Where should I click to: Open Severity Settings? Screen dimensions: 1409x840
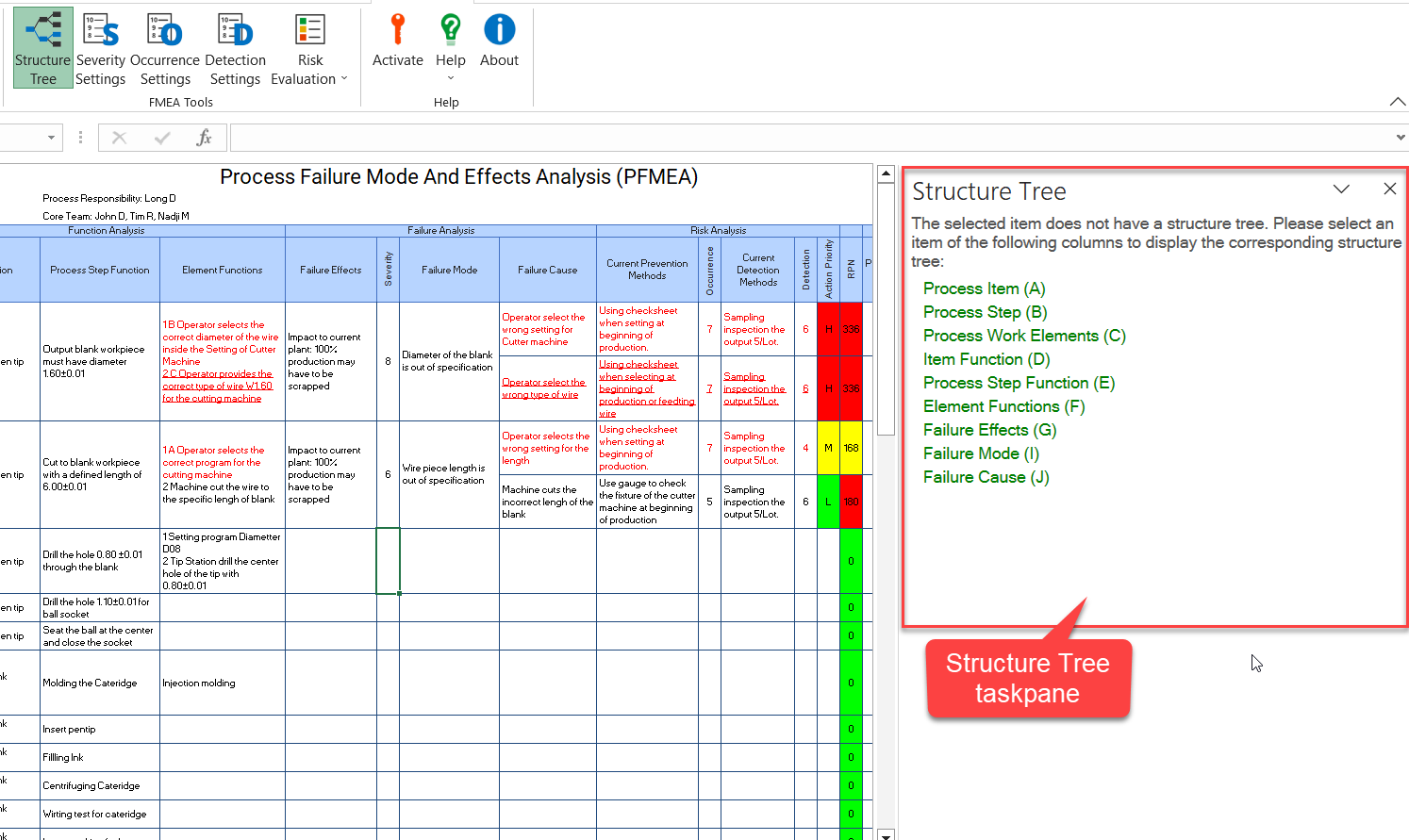[101, 49]
